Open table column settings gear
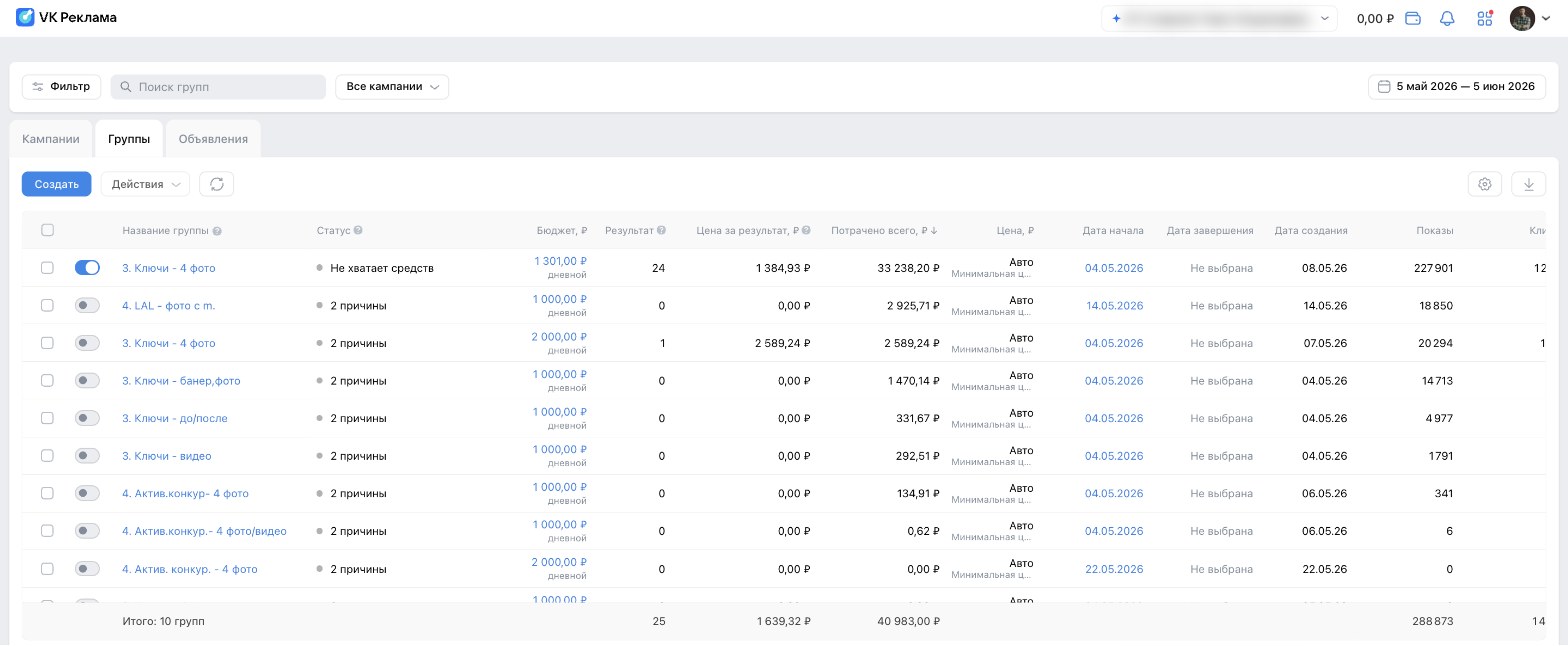 click(1485, 184)
